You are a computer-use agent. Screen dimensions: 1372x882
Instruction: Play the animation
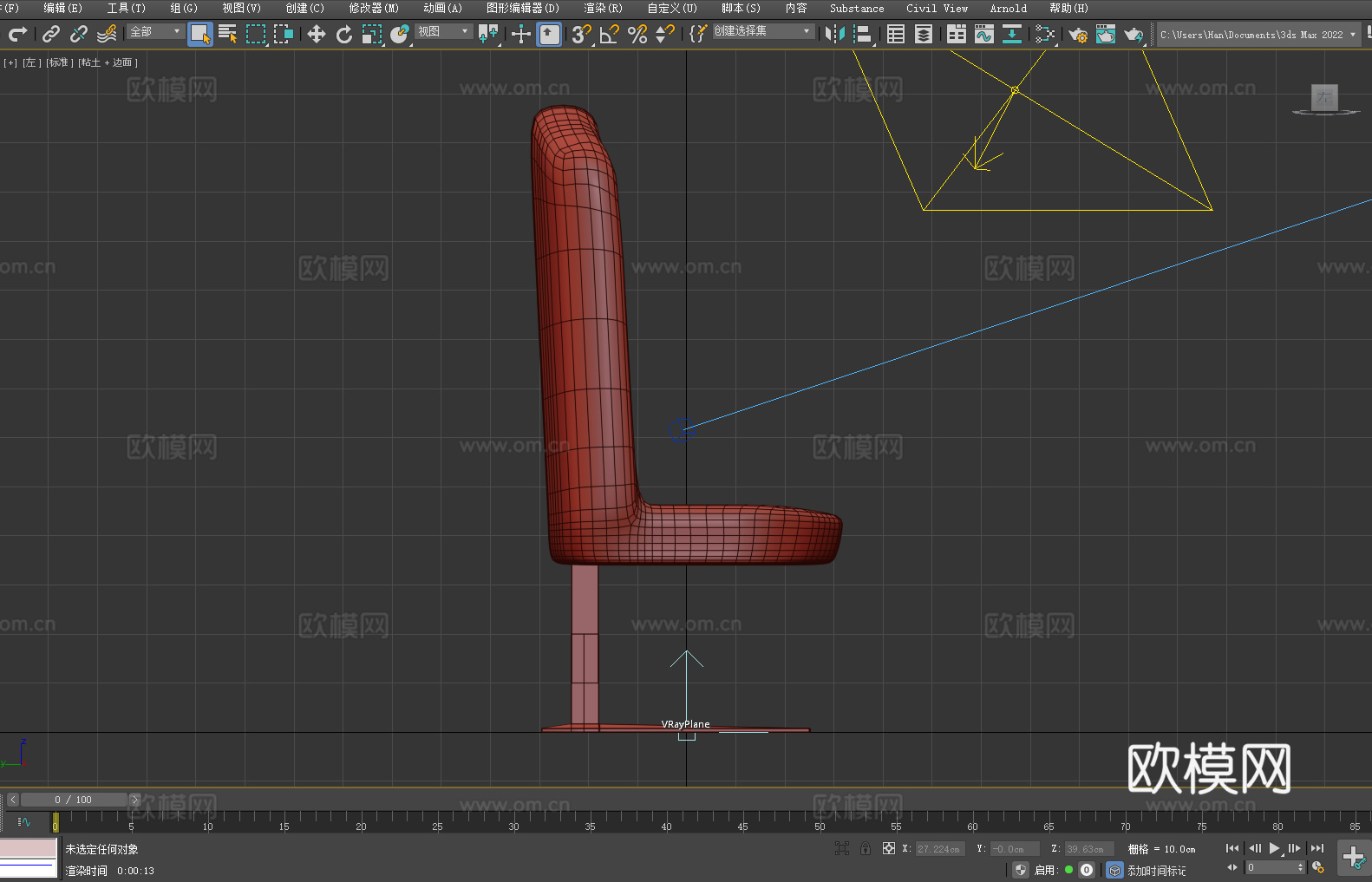click(1275, 848)
